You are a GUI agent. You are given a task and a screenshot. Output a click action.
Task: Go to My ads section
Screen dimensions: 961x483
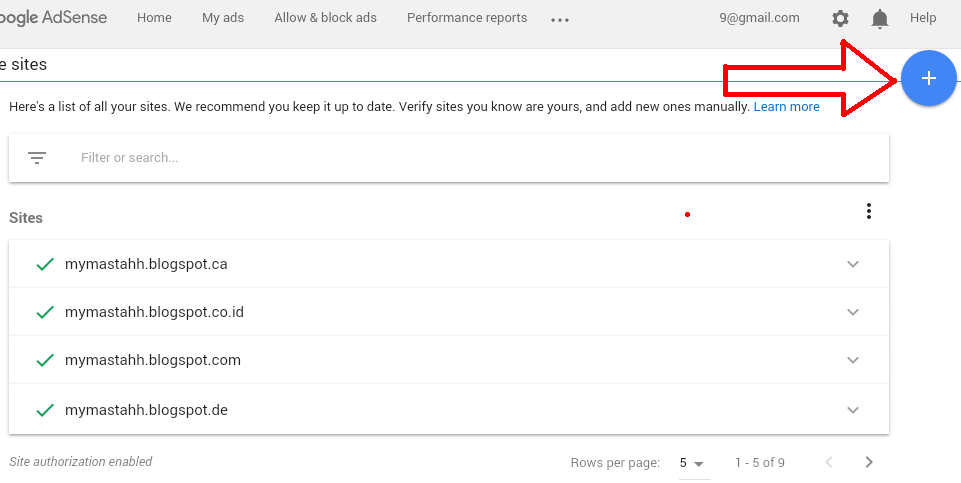coord(223,18)
